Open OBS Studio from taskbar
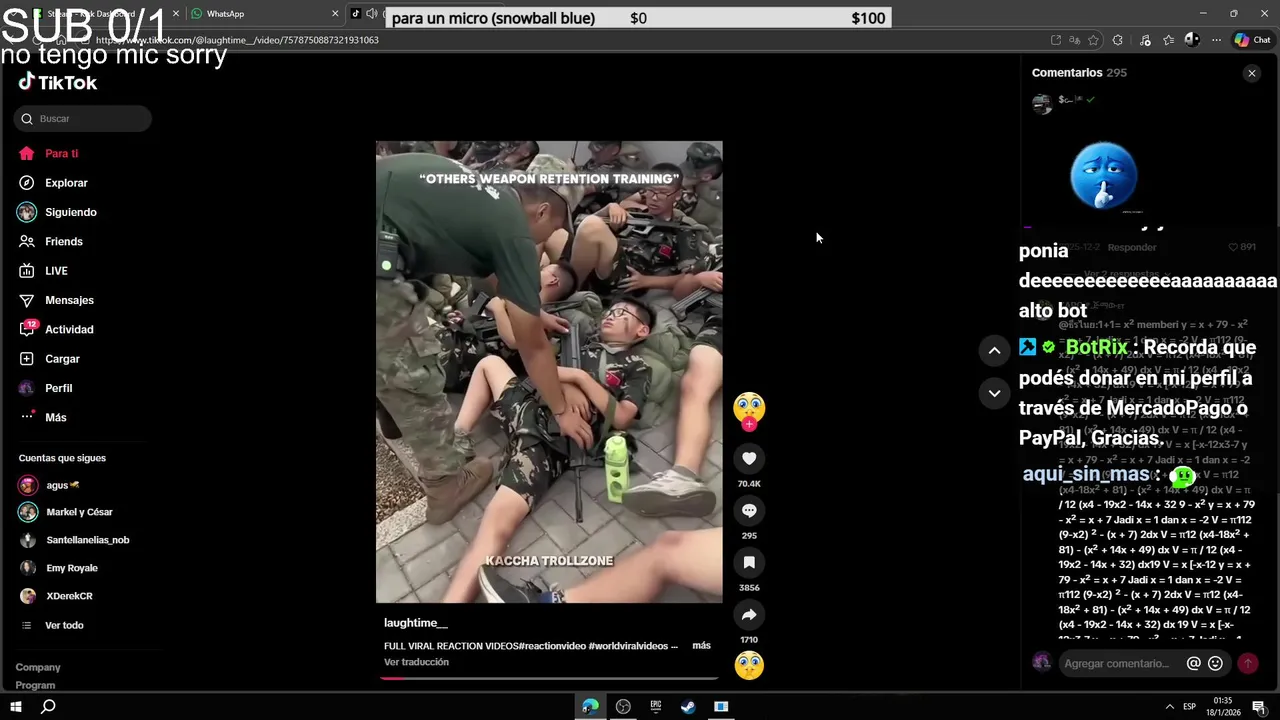This screenshot has width=1280, height=720. [x=623, y=707]
